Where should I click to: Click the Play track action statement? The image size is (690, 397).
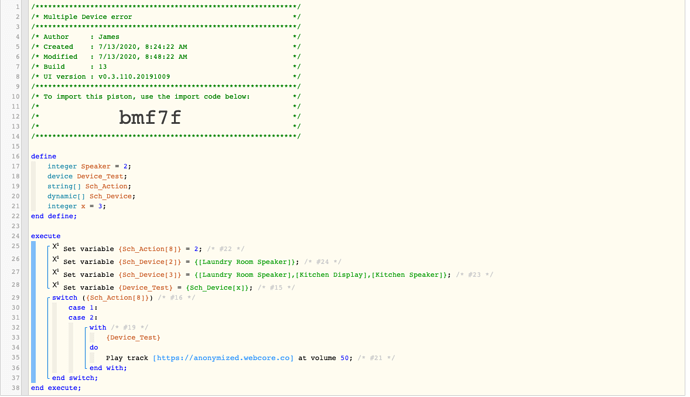click(x=229, y=358)
